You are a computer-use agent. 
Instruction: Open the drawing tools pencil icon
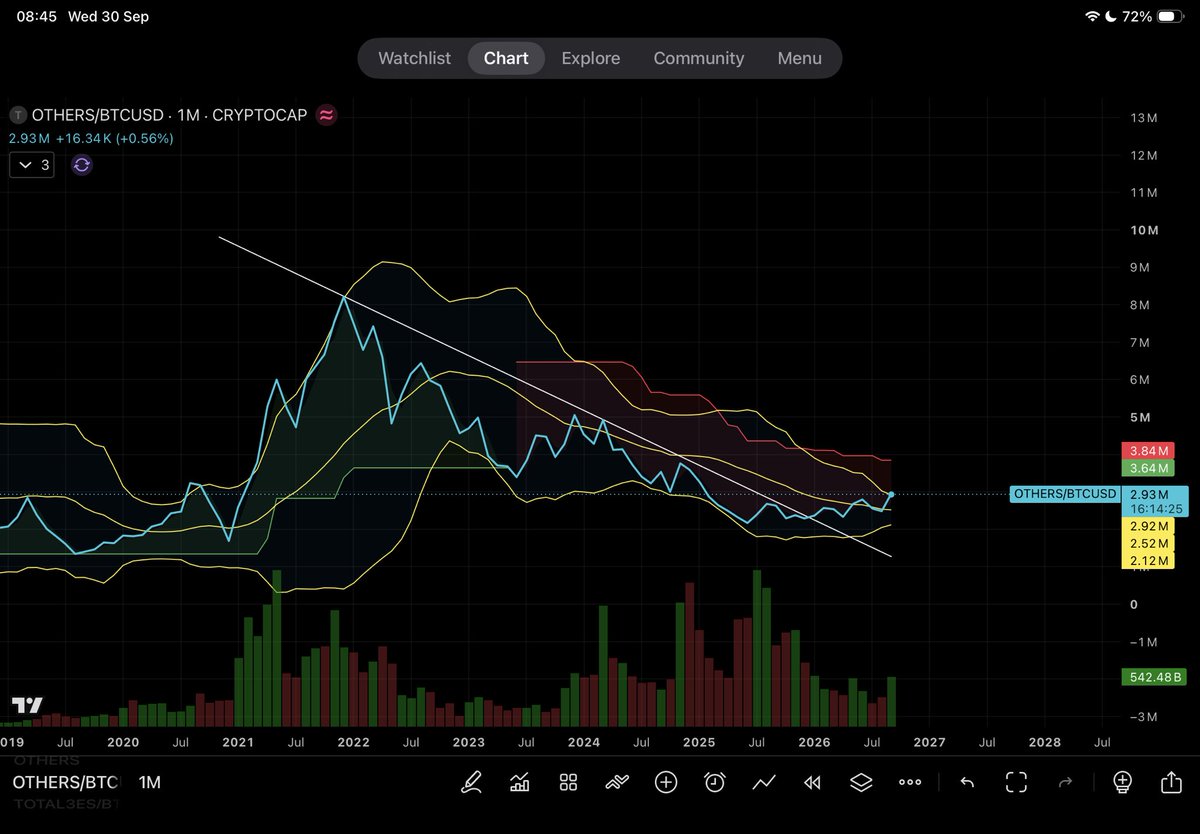[x=471, y=782]
